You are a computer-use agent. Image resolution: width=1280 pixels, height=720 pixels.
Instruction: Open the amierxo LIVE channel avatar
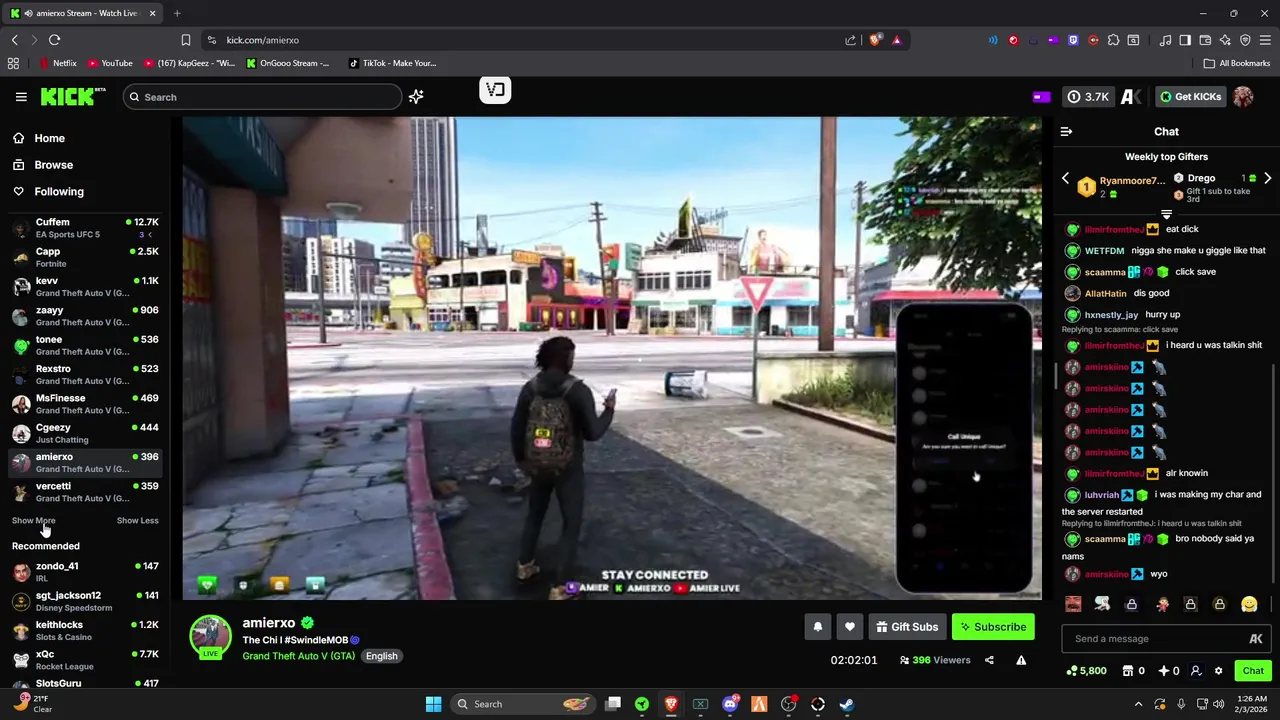click(x=211, y=637)
